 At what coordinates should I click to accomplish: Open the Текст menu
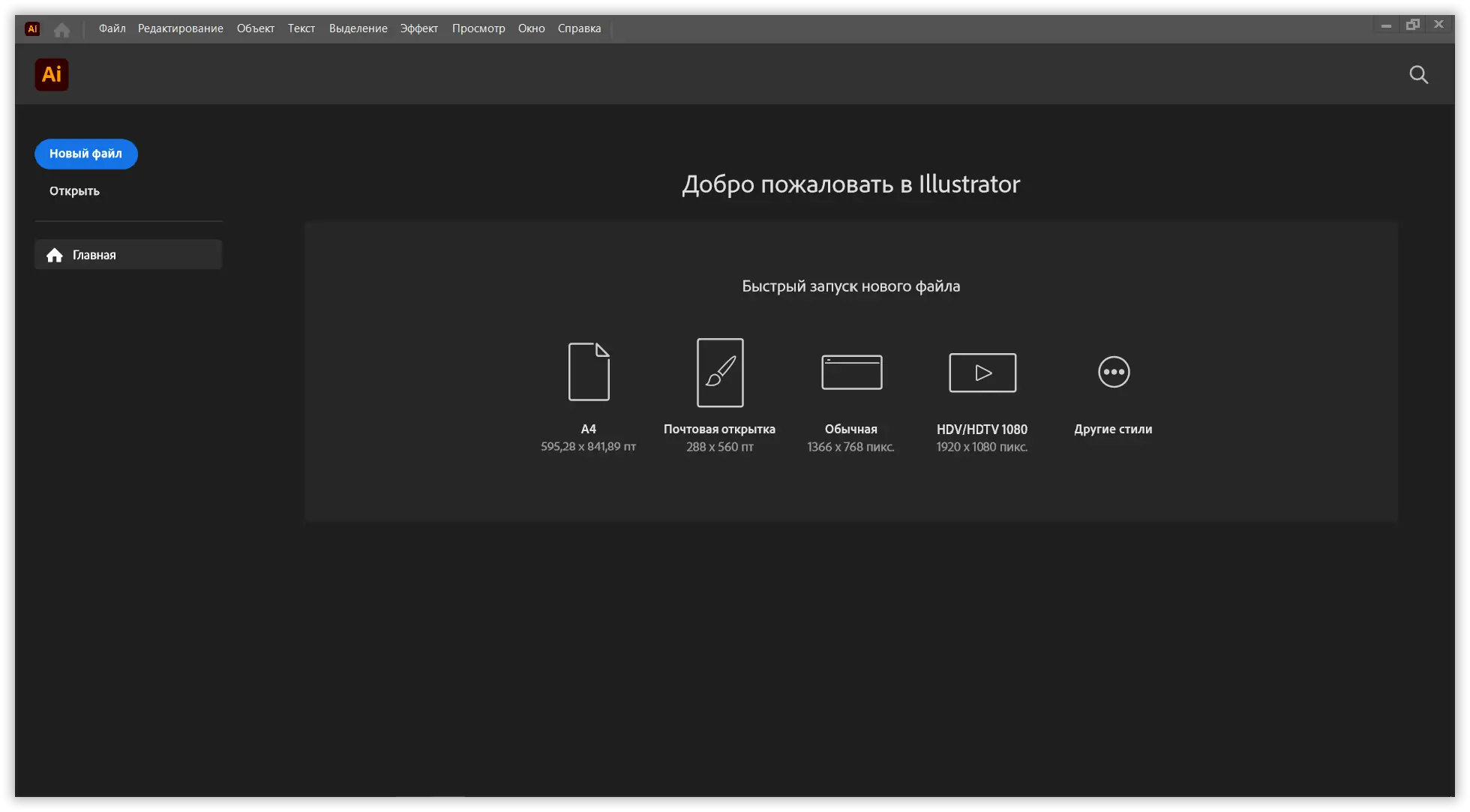301,28
